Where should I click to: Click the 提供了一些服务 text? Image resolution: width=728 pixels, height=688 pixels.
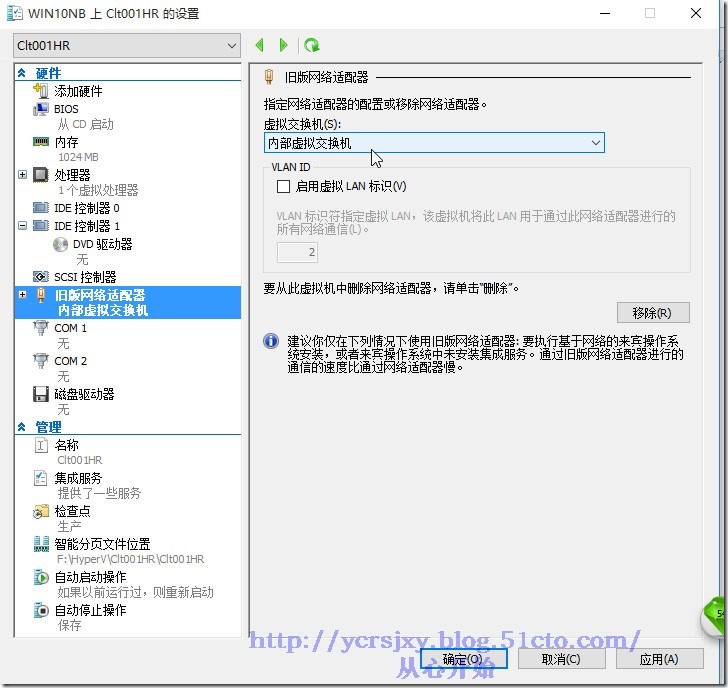(99, 493)
